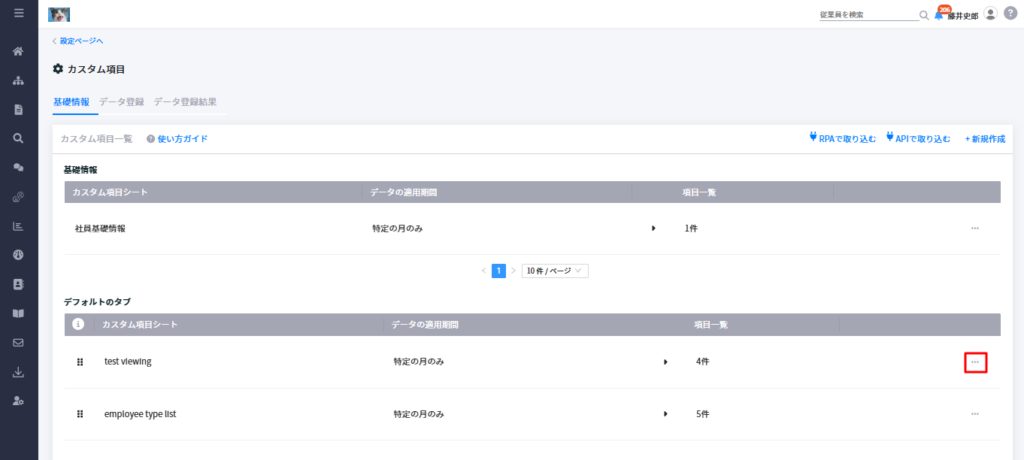
Task: Select the APIで取り込む link
Action: coord(918,139)
